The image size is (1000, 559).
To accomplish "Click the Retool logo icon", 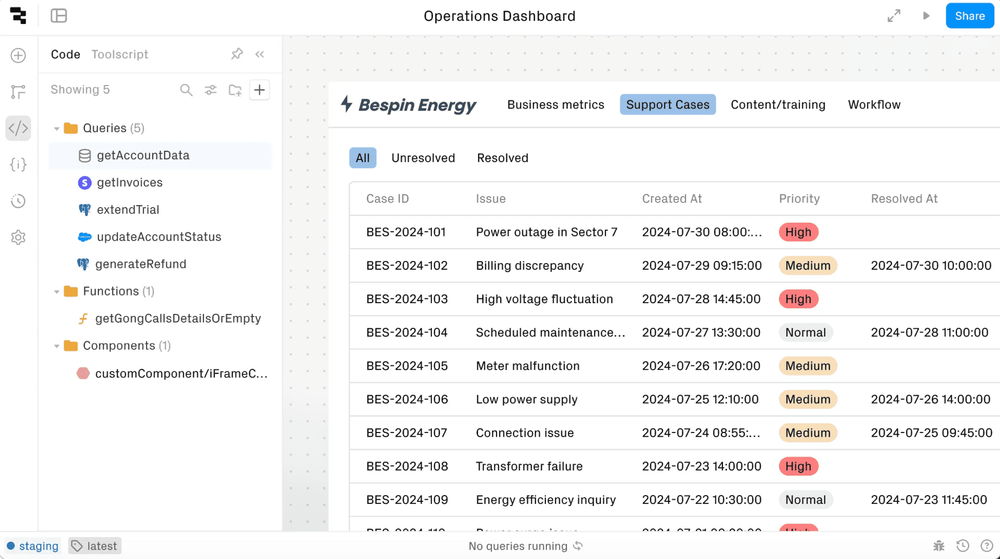I will click(x=18, y=16).
